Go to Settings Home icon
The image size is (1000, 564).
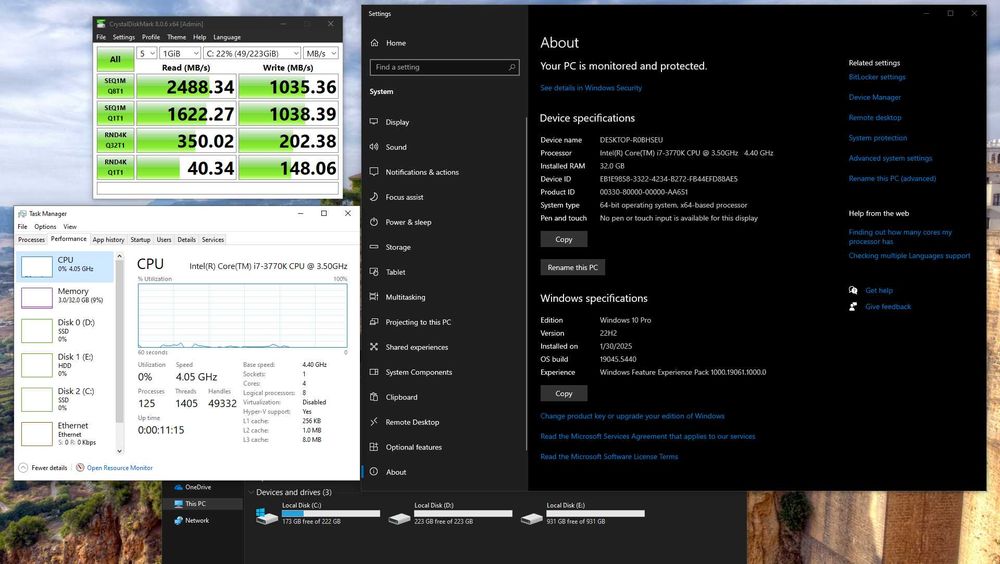pos(374,43)
